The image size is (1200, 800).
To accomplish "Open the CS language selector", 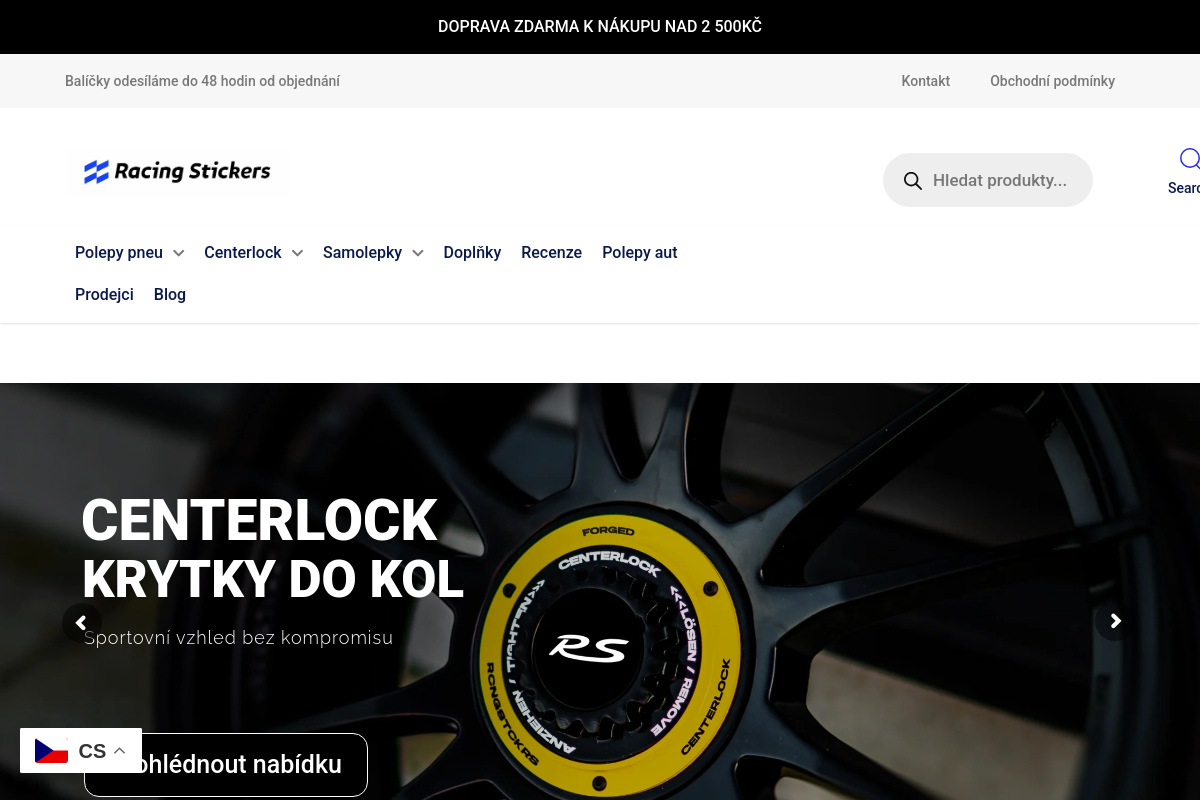I will pos(81,751).
